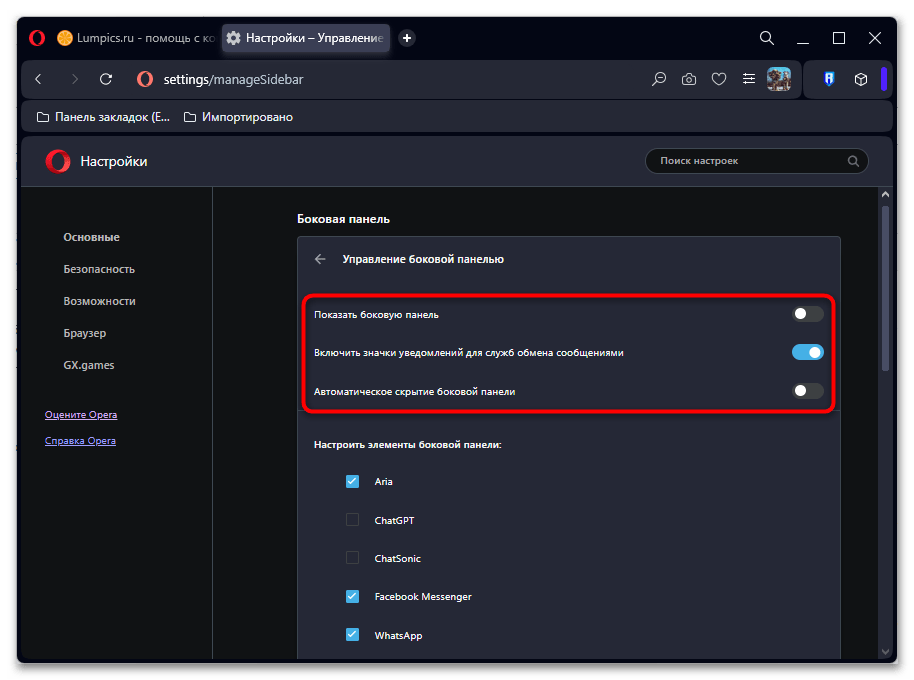914x680 pixels.
Task: Select 'Безопасность' in settings menu
Action: (99, 269)
